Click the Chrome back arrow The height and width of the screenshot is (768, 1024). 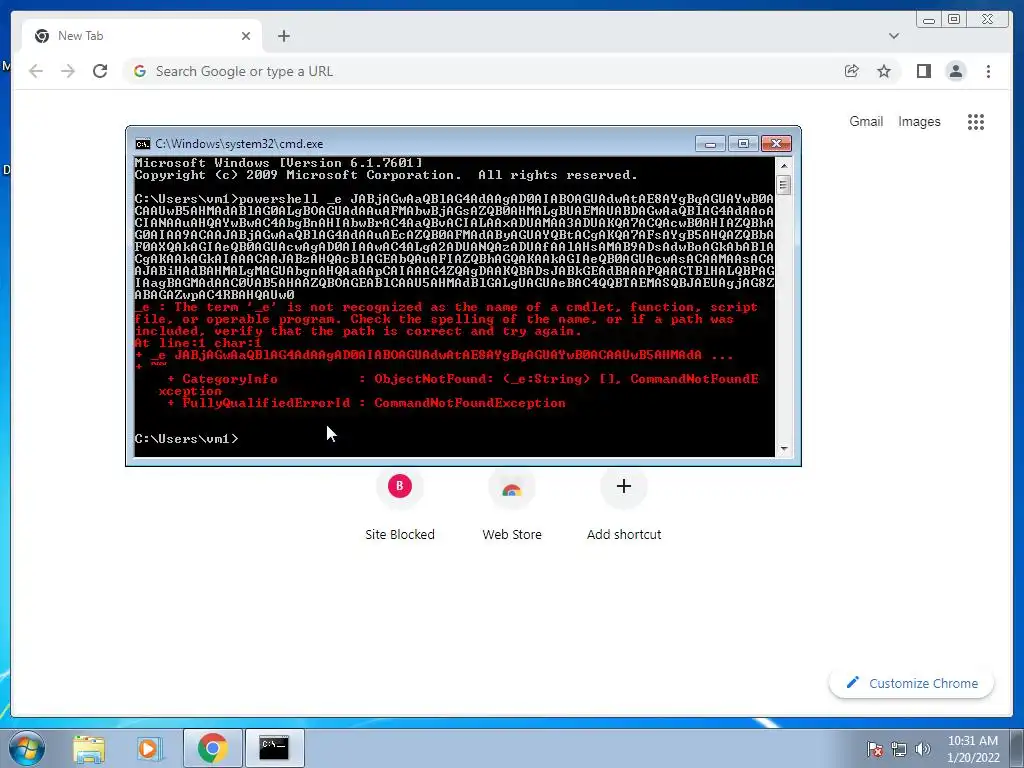coord(36,71)
